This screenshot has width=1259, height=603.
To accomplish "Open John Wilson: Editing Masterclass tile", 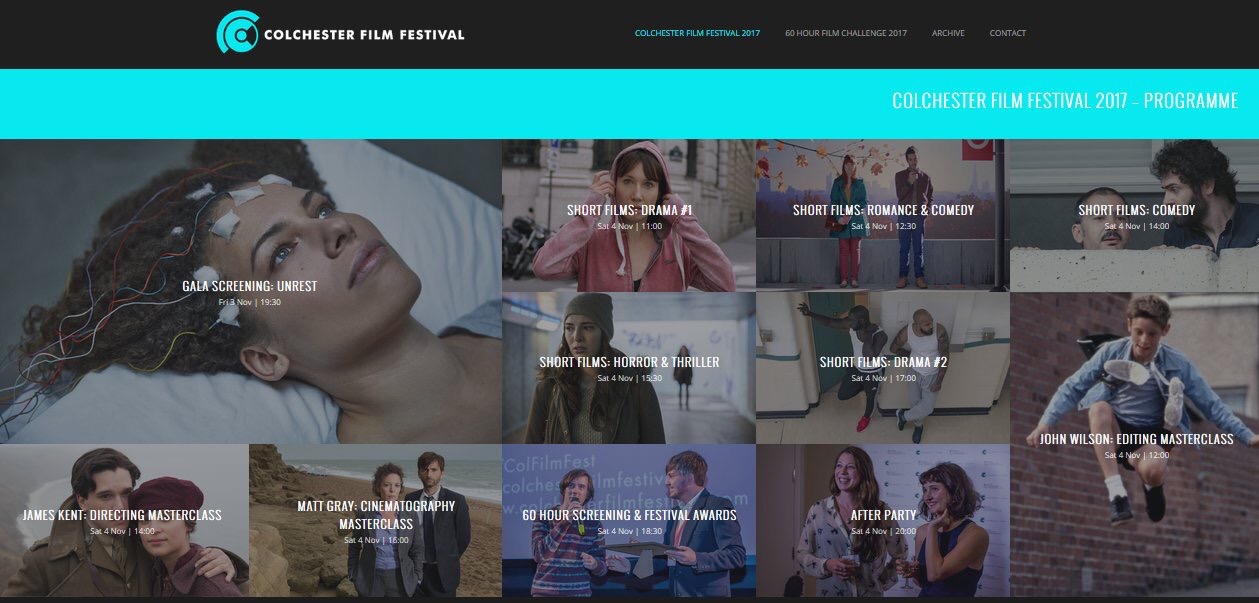I will (1134, 444).
